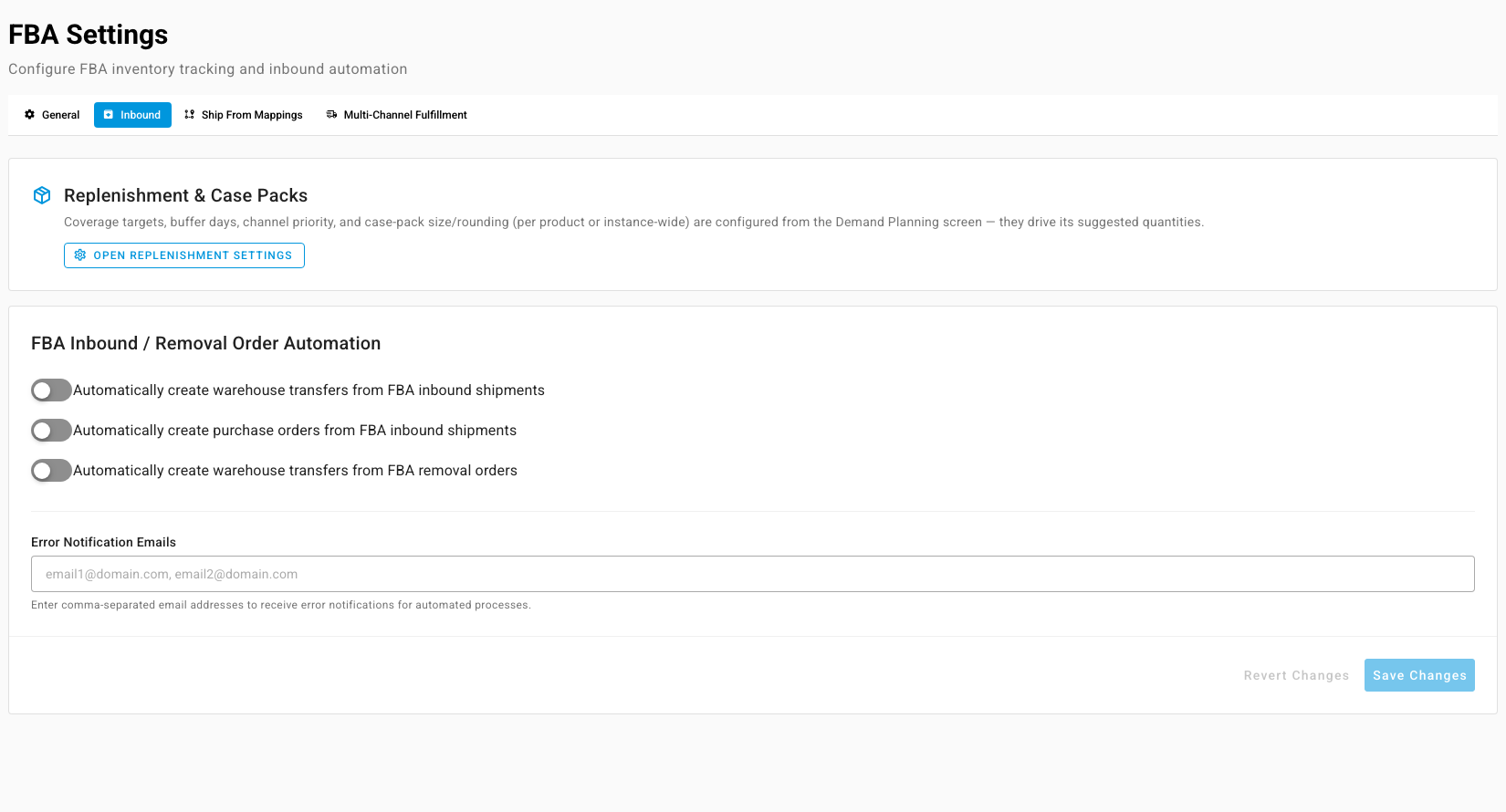This screenshot has height=812, width=1506.
Task: Click the Ship From Mappings tab icon
Action: 190,115
